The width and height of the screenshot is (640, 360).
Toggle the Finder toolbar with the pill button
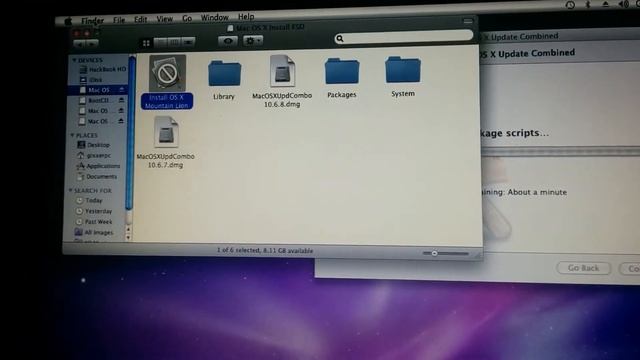click(x=468, y=21)
